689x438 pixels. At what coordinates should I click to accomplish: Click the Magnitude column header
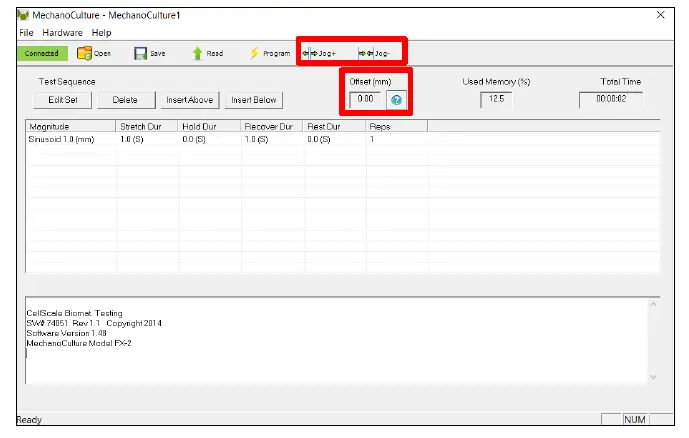tap(71, 127)
